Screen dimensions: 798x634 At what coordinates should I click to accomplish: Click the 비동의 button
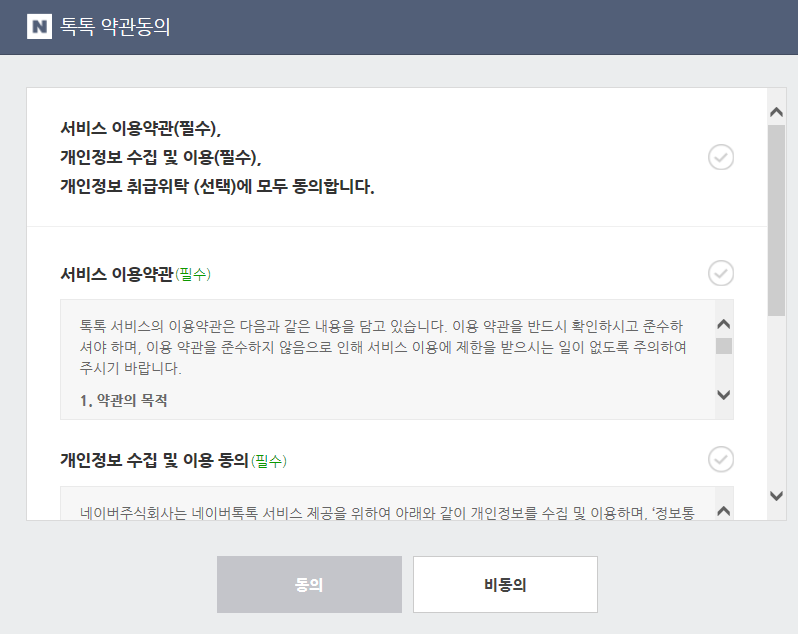(505, 584)
